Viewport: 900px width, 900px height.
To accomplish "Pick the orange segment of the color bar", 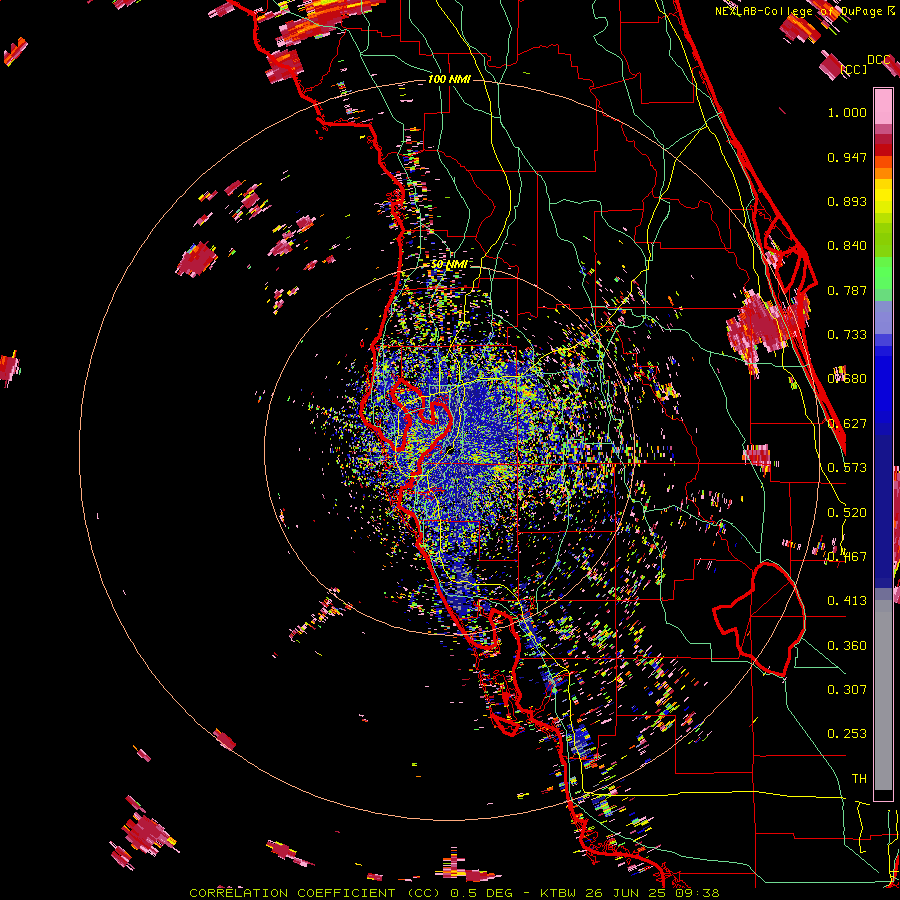I will (883, 173).
